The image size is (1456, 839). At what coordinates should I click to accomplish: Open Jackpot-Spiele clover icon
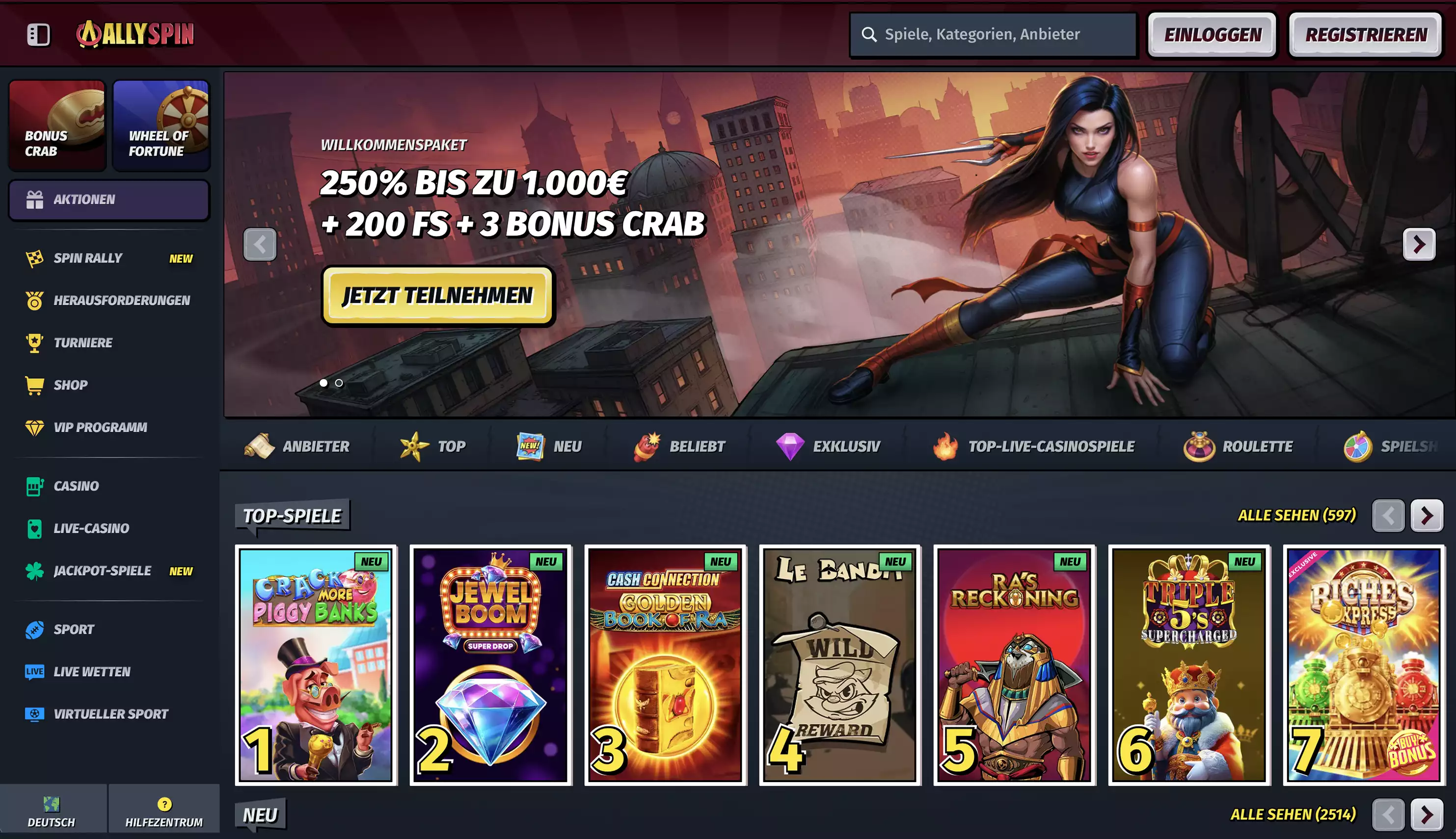coord(34,571)
